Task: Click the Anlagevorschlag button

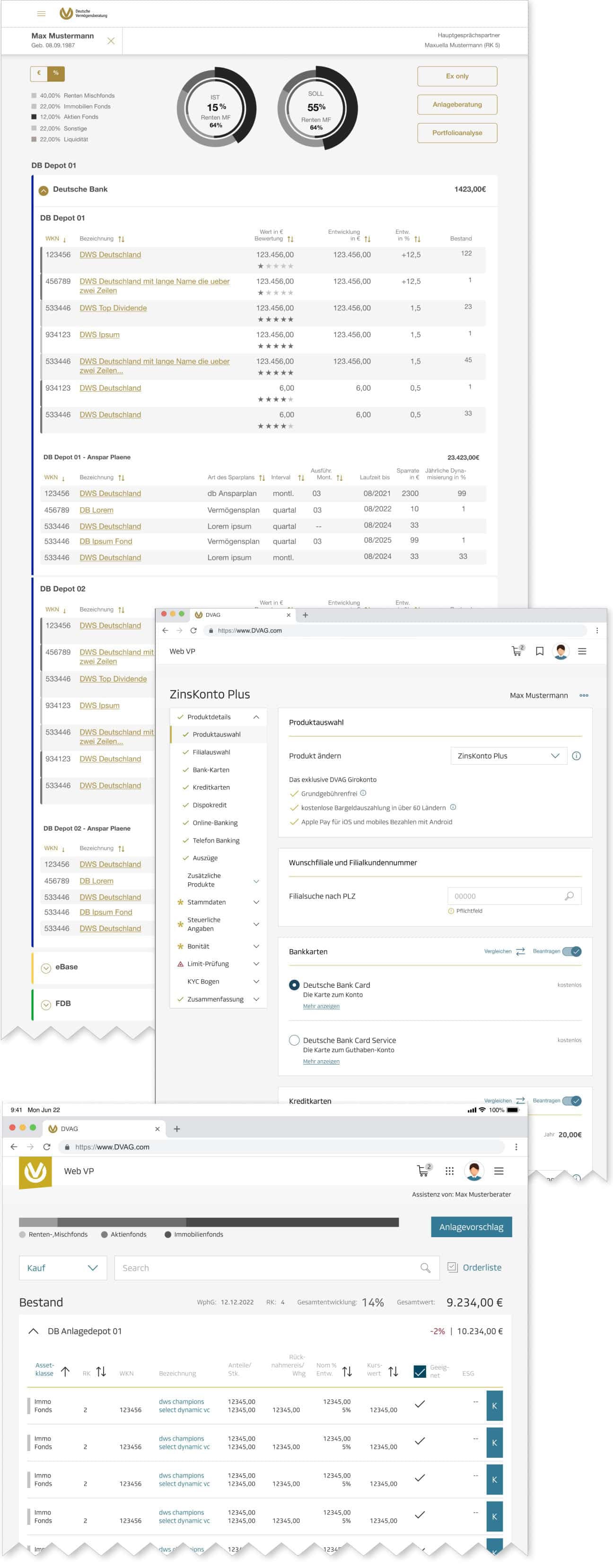Action: pos(471,1226)
